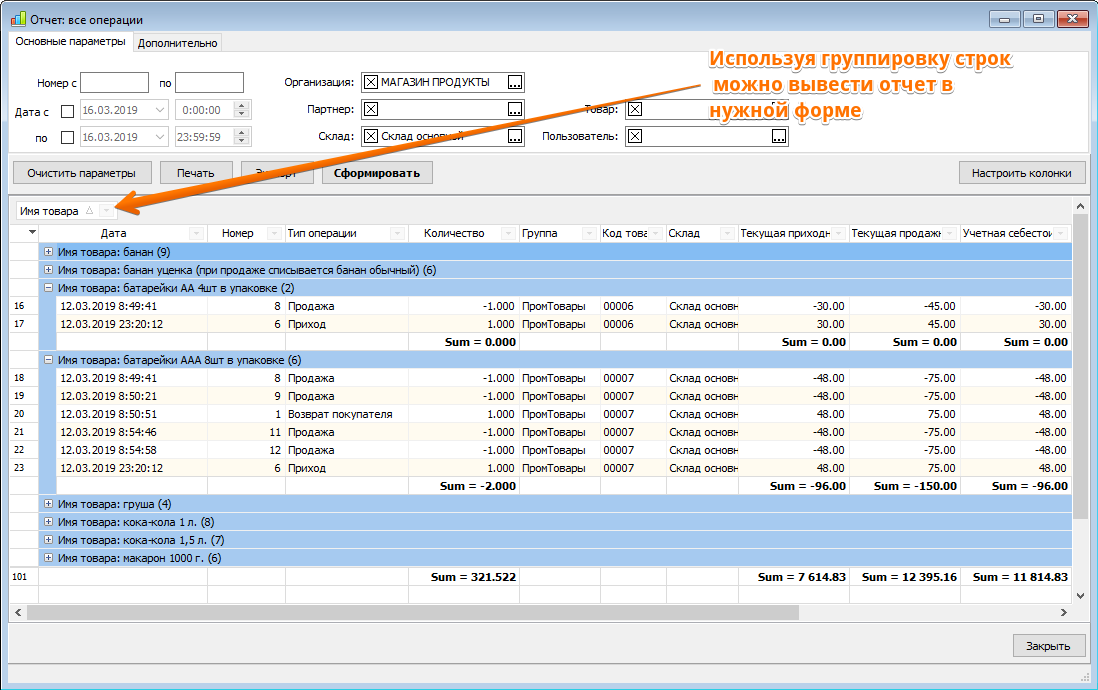Clear the Организация field with X icon
Image resolution: width=1098 pixels, height=690 pixels.
coord(371,83)
